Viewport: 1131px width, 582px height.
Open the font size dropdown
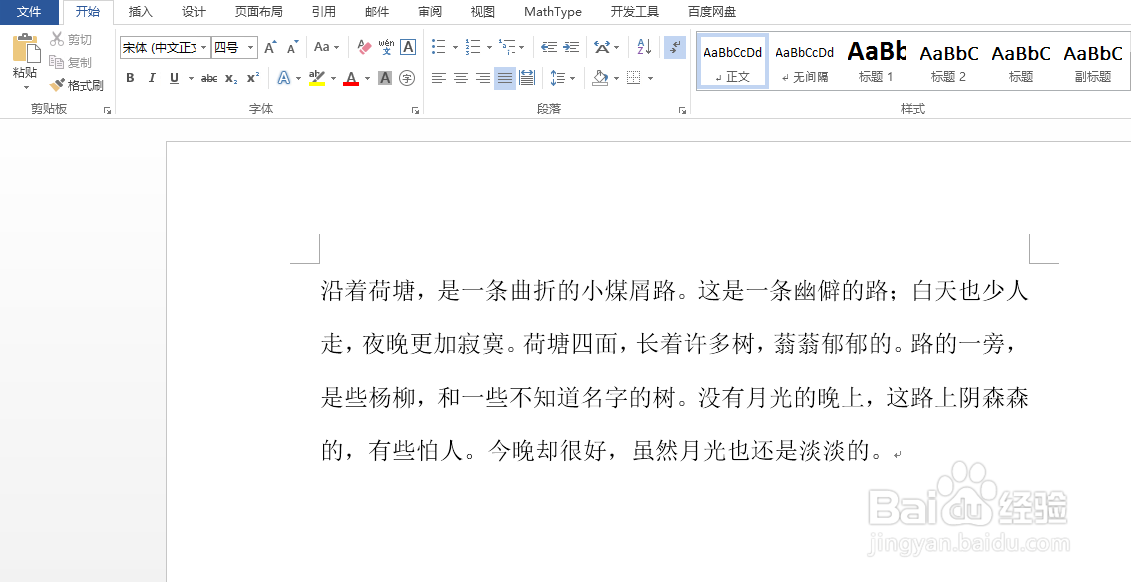pos(250,48)
